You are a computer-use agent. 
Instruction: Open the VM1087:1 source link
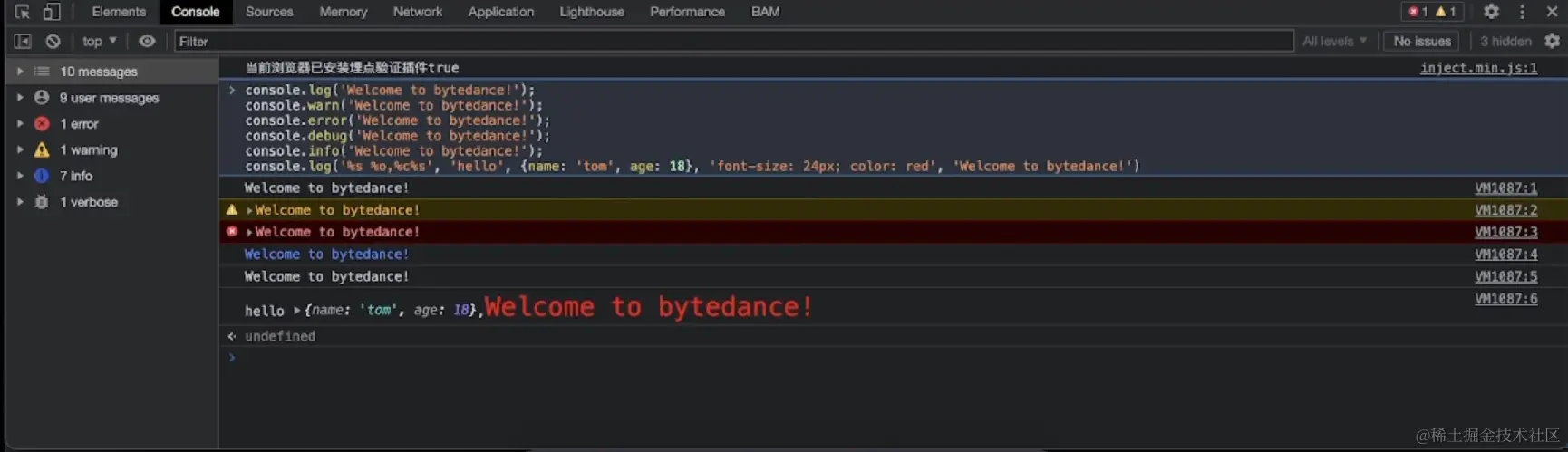coord(1505,188)
